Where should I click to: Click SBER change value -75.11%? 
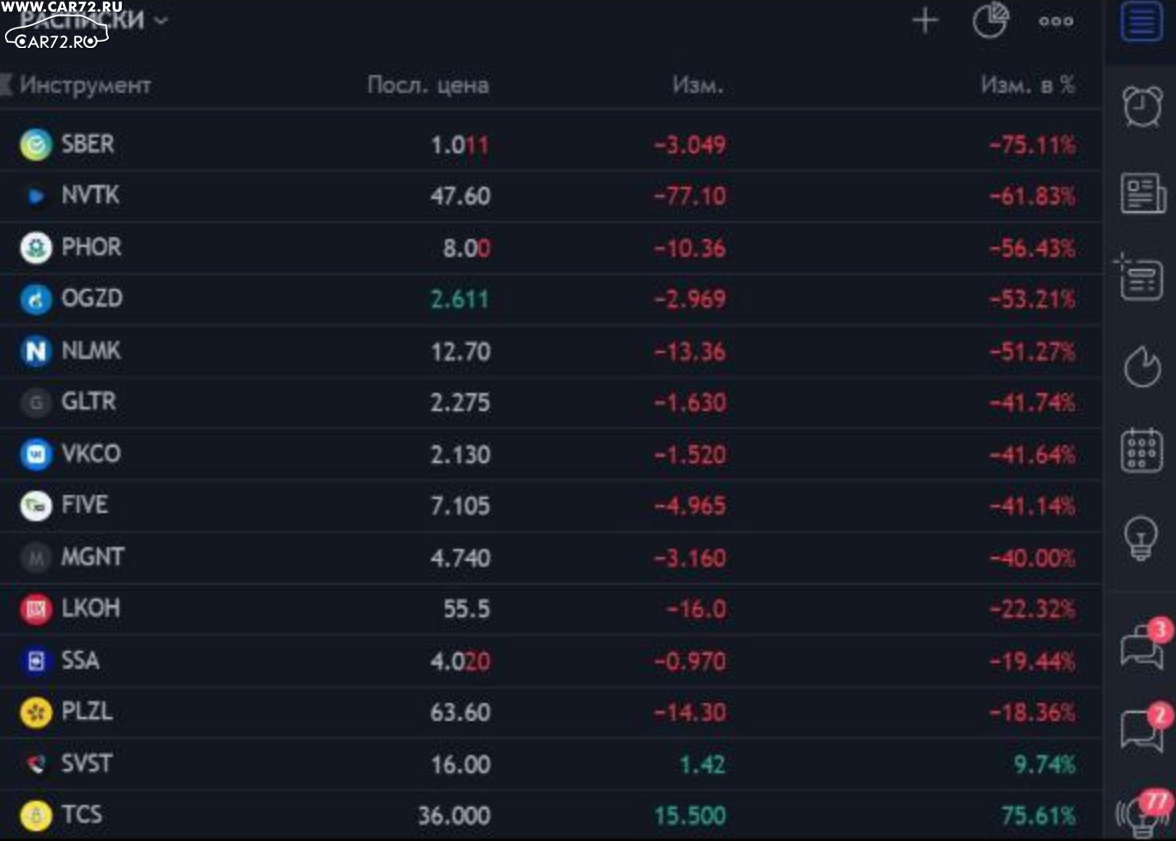[x=1032, y=145]
